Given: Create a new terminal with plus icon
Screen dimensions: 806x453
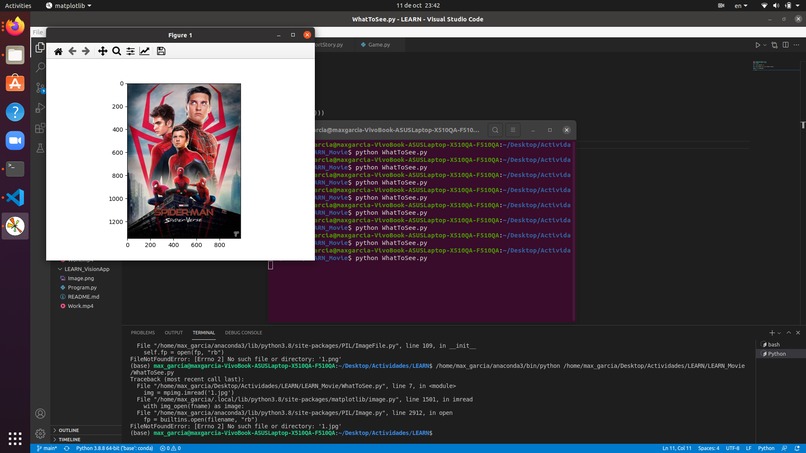Looking at the screenshot, I should pyautogui.click(x=772, y=333).
